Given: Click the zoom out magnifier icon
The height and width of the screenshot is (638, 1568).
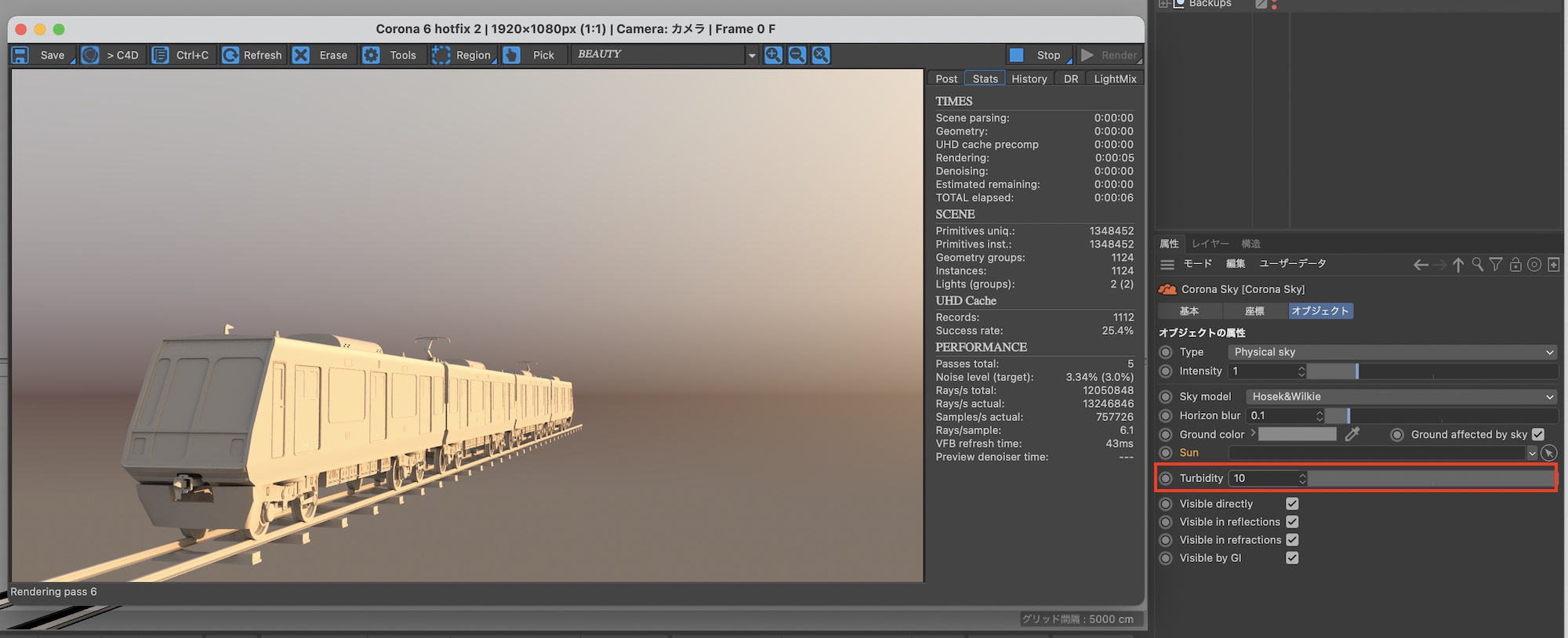Looking at the screenshot, I should click(797, 55).
